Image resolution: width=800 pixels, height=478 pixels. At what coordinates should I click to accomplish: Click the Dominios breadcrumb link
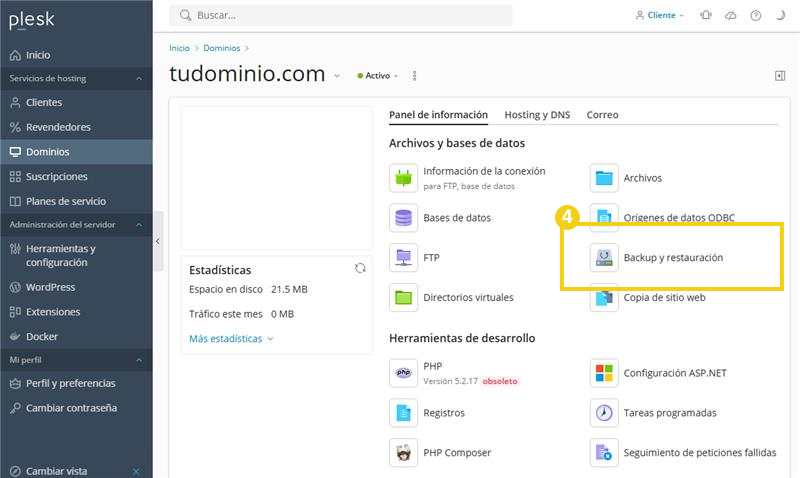pyautogui.click(x=221, y=48)
